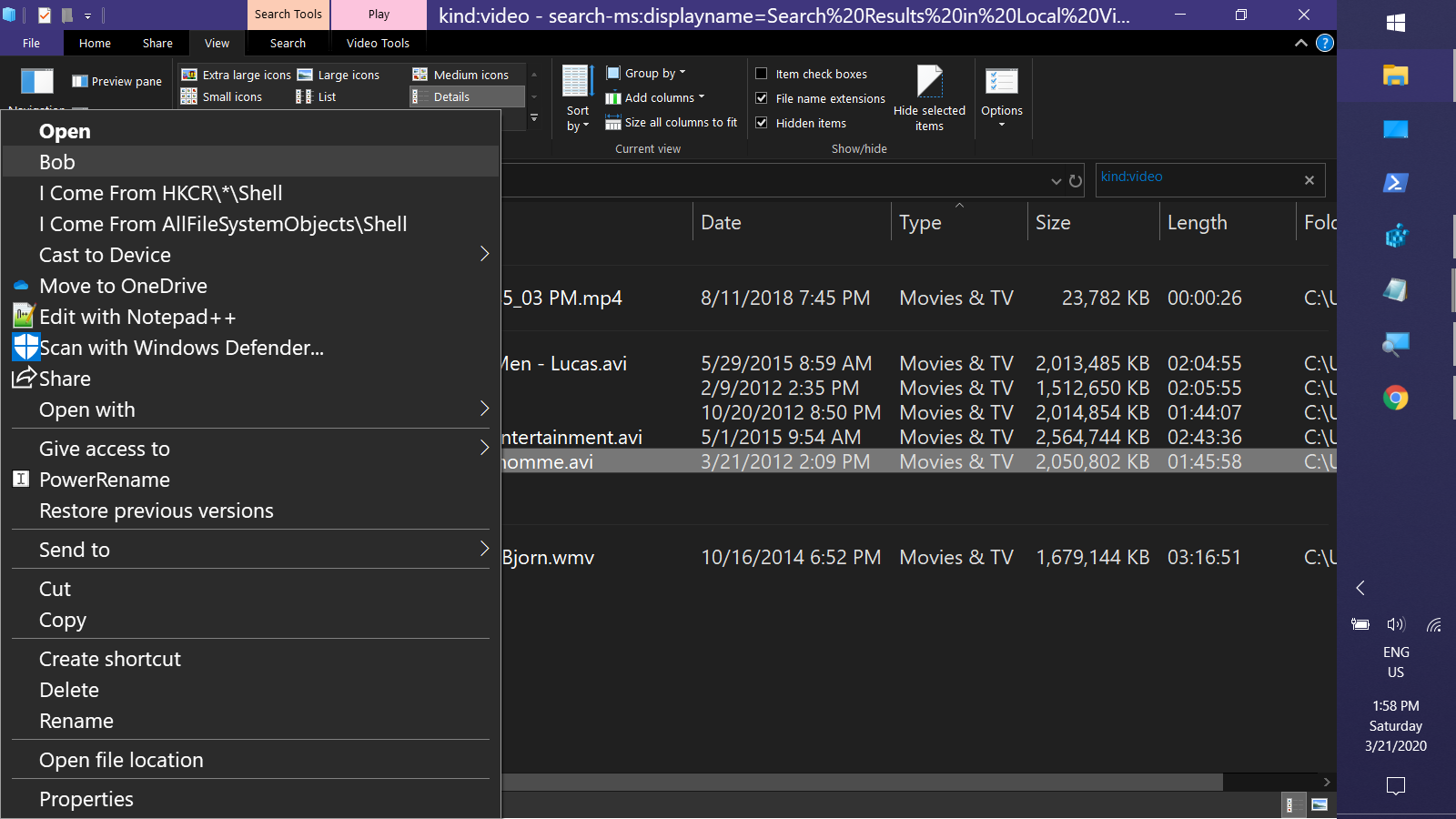The image size is (1456, 819).
Task: Refresh the address bar results
Action: [x=1076, y=181]
